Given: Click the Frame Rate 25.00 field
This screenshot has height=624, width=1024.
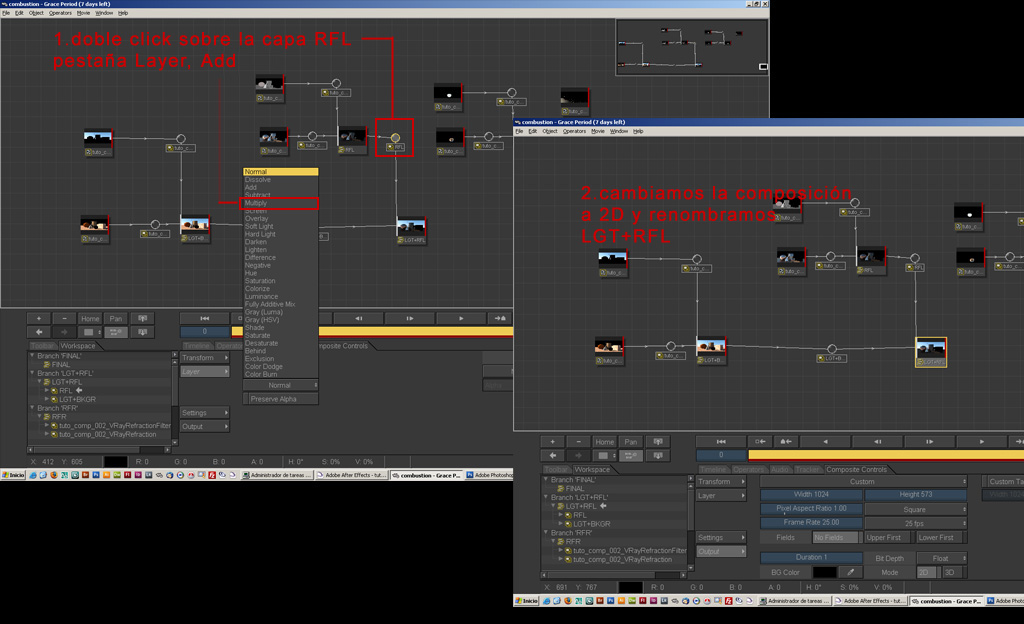Looking at the screenshot, I should coord(811,523).
